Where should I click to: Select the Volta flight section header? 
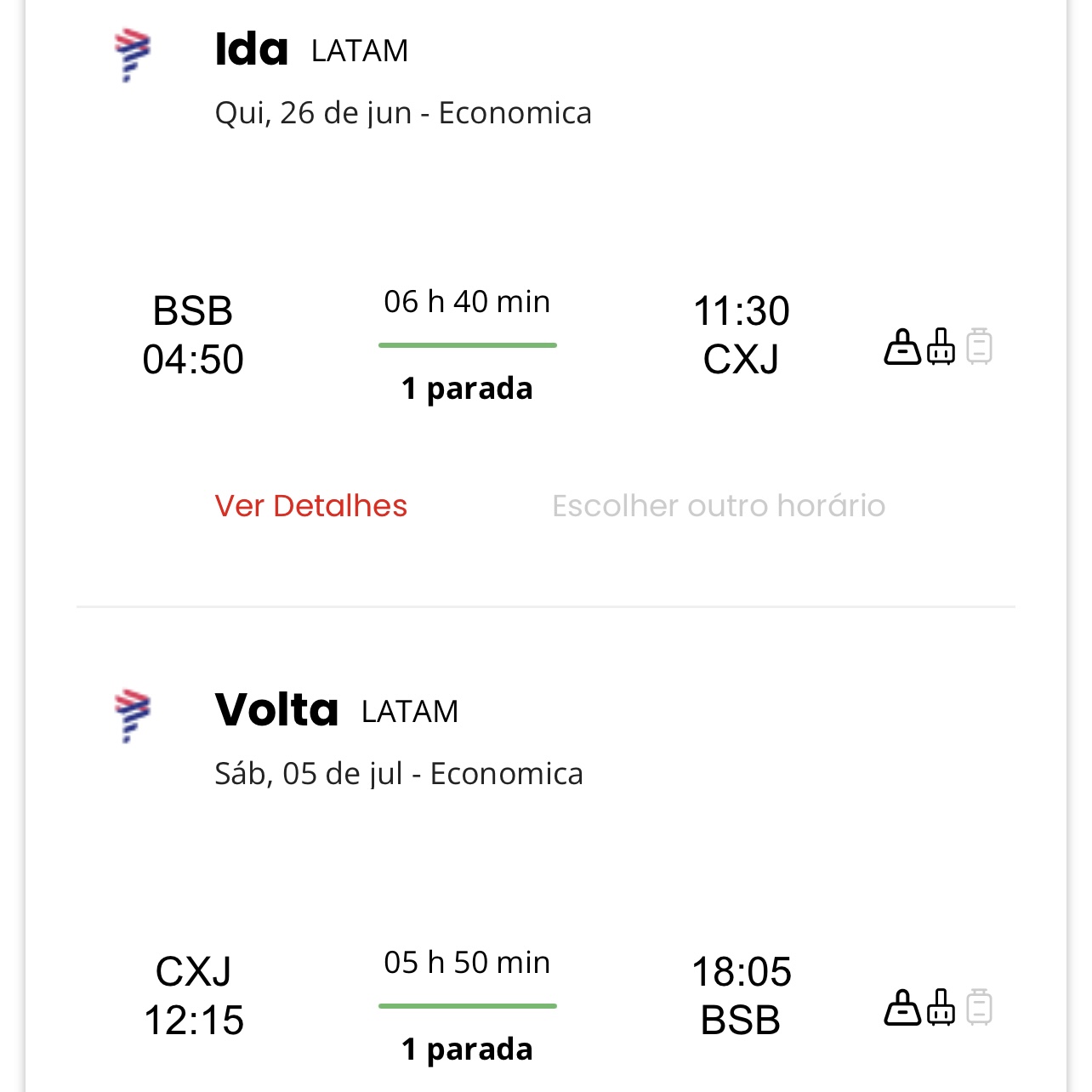pos(276,709)
